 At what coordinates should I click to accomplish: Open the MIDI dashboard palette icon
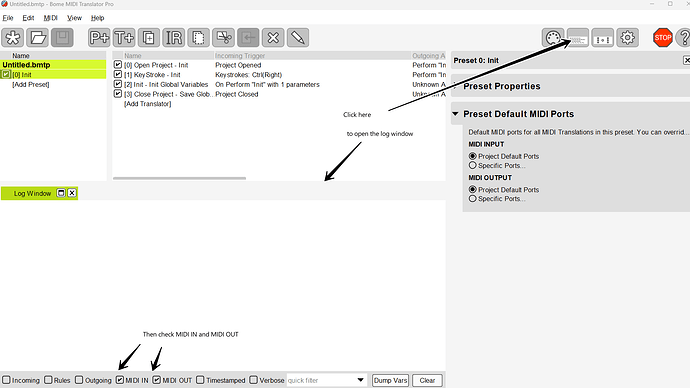(x=553, y=38)
